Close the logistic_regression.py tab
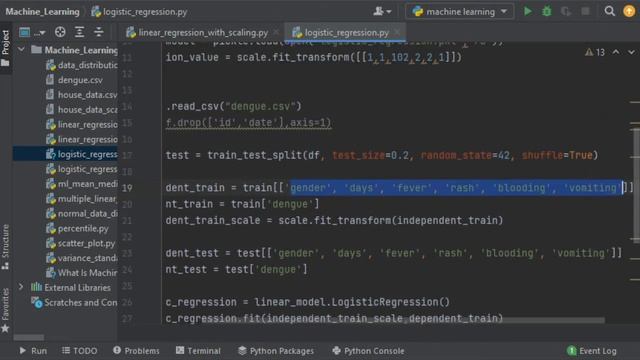Viewport: 640px width, 360px height. pos(397,32)
